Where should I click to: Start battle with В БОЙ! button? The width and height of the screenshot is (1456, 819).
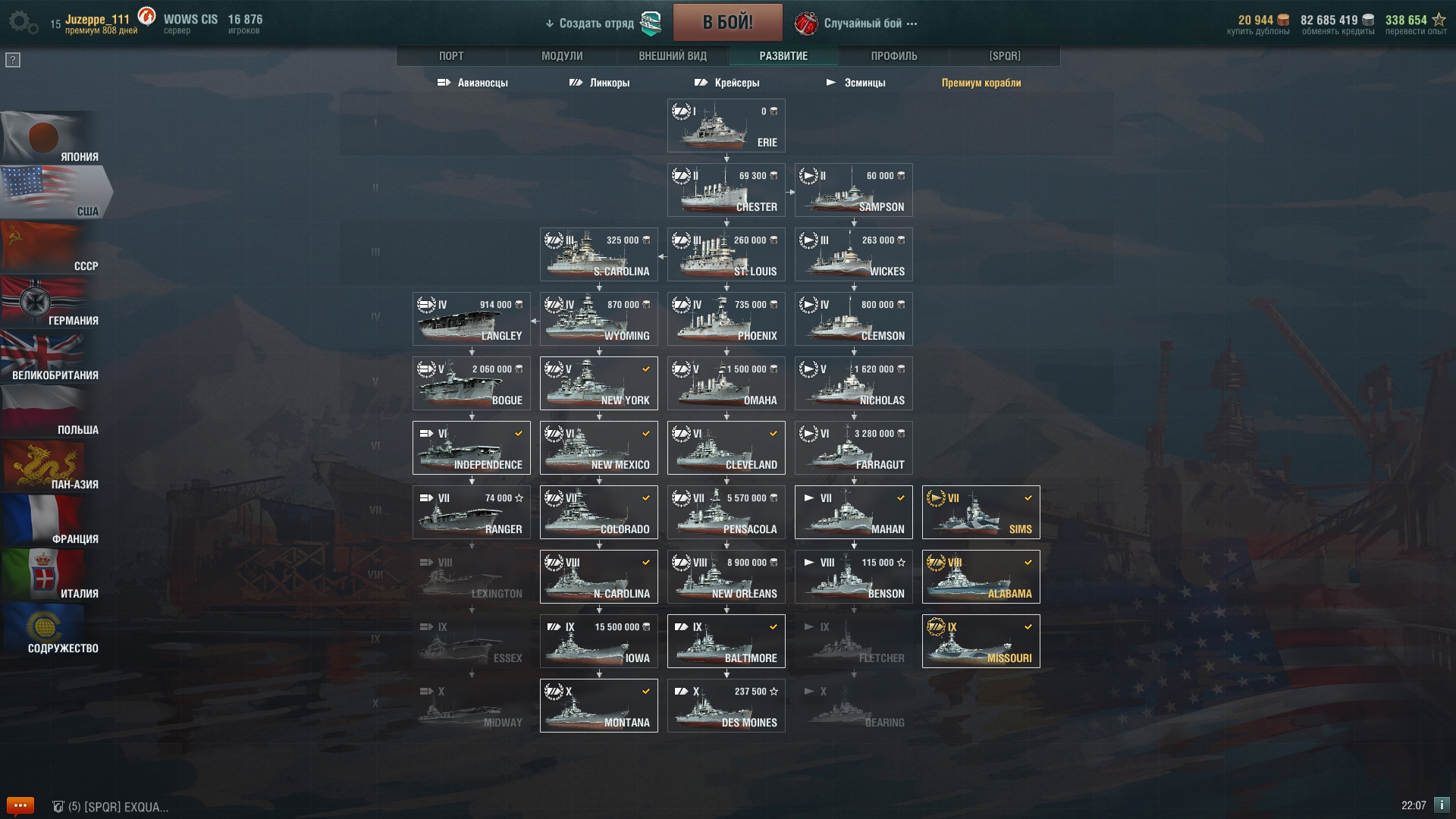click(x=728, y=23)
